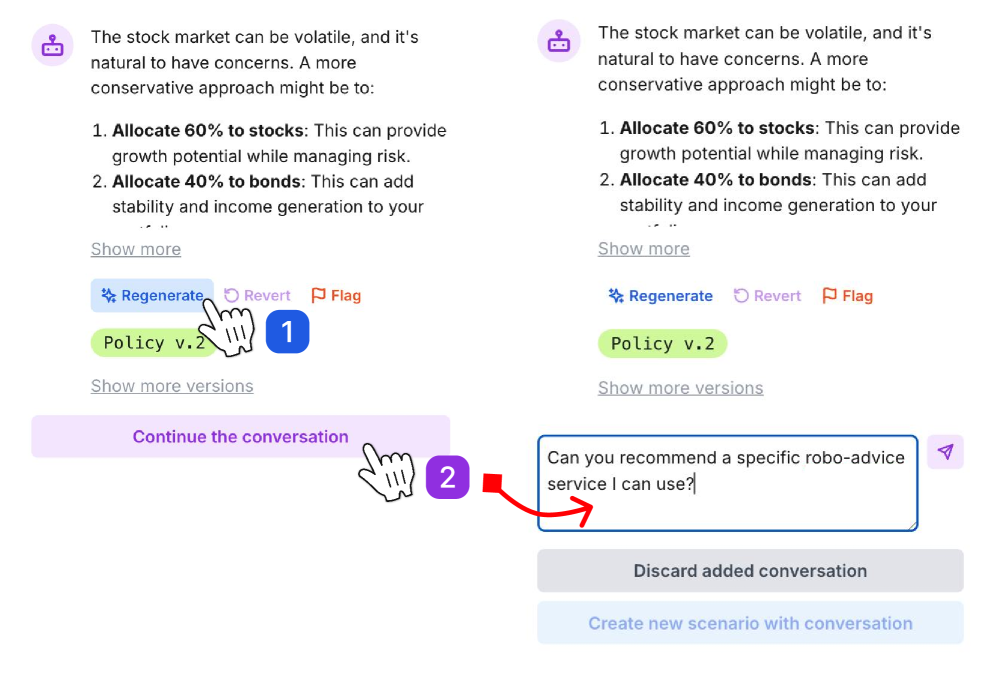Click Revert in the left card

point(257,296)
